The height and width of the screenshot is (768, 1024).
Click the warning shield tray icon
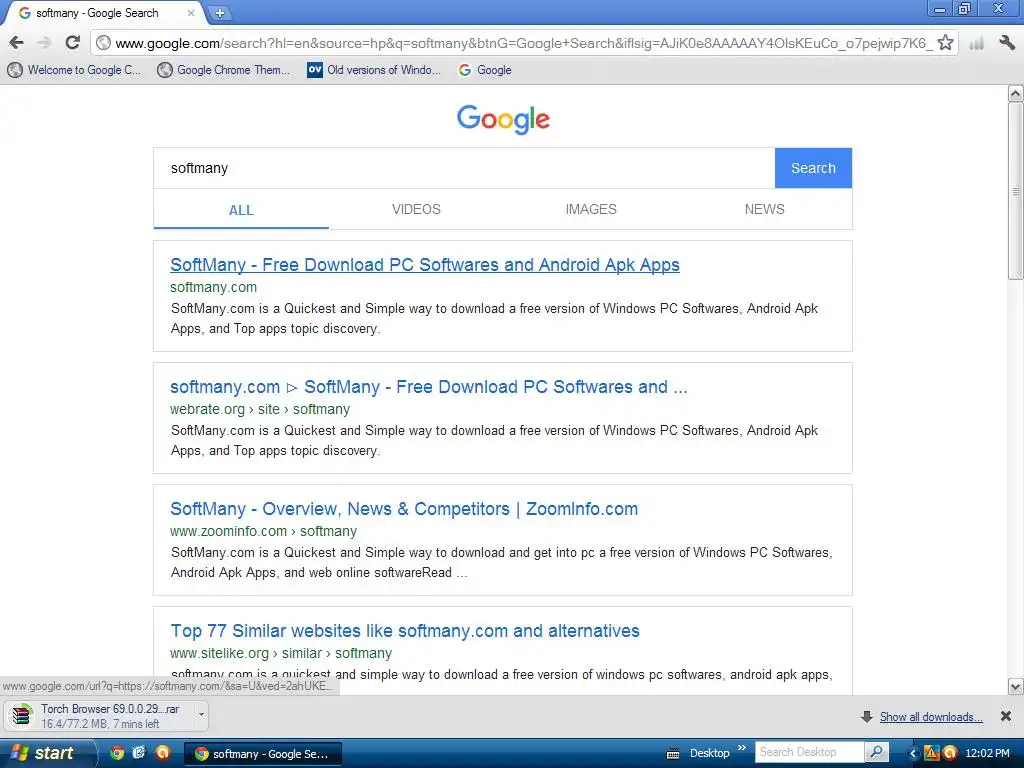click(x=931, y=753)
